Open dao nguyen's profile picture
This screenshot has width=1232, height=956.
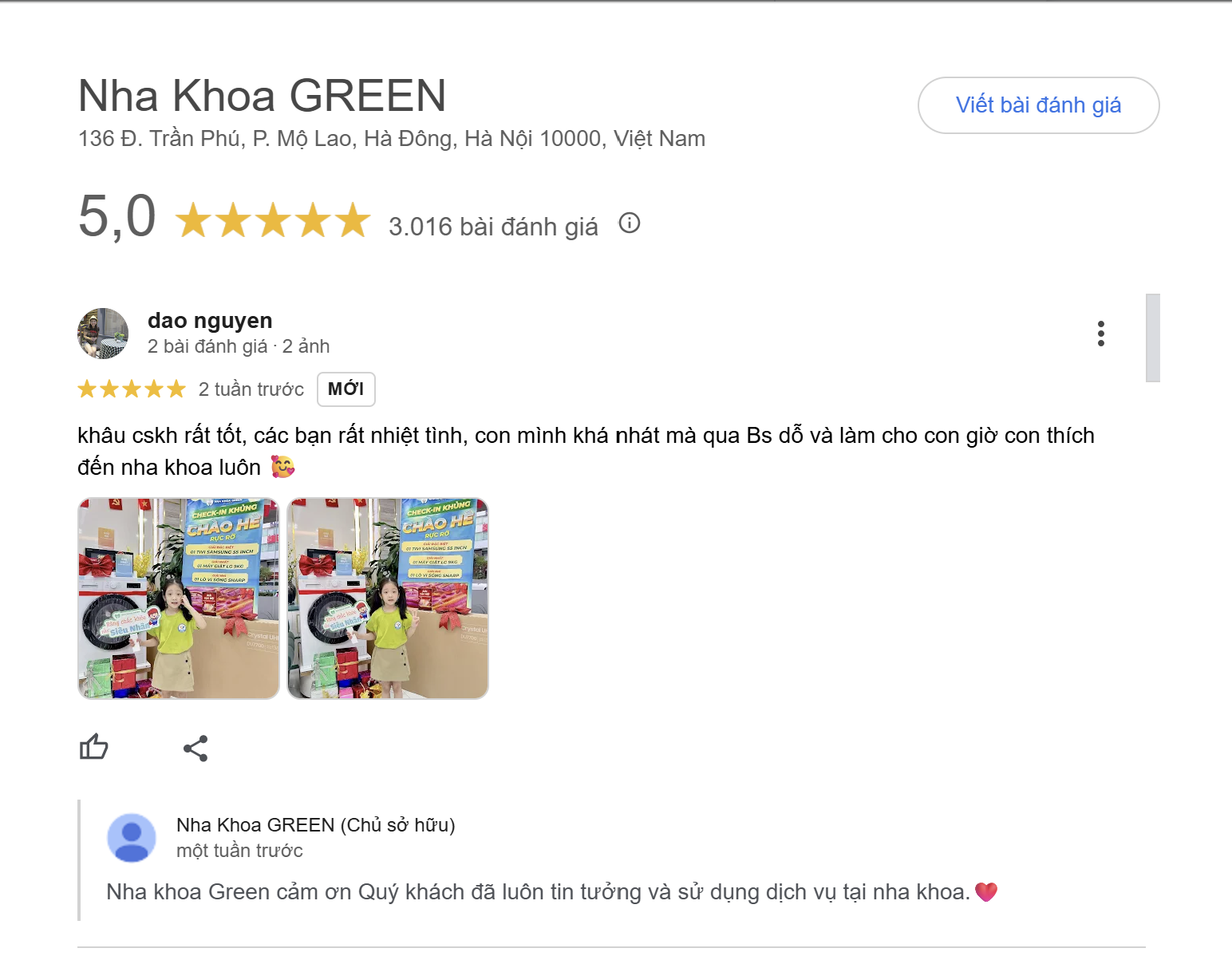coord(103,334)
